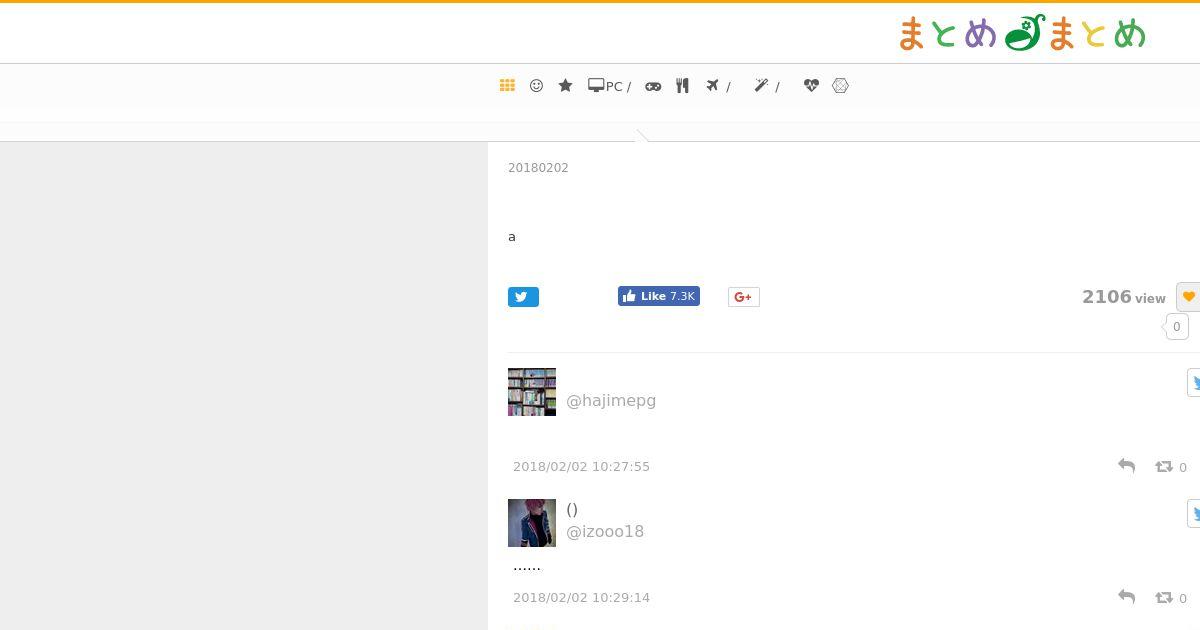The width and height of the screenshot is (1200, 630).
Task: Open the magic wand category
Action: click(x=766, y=86)
